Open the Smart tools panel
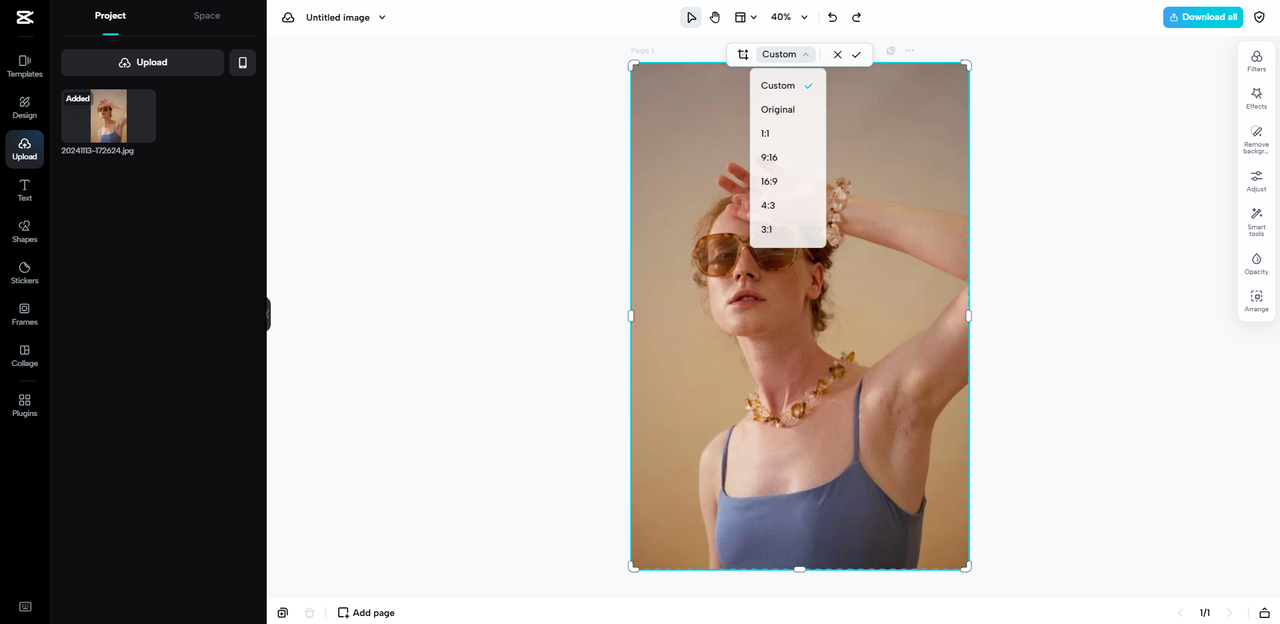Image resolution: width=1280 pixels, height=624 pixels. tap(1256, 221)
